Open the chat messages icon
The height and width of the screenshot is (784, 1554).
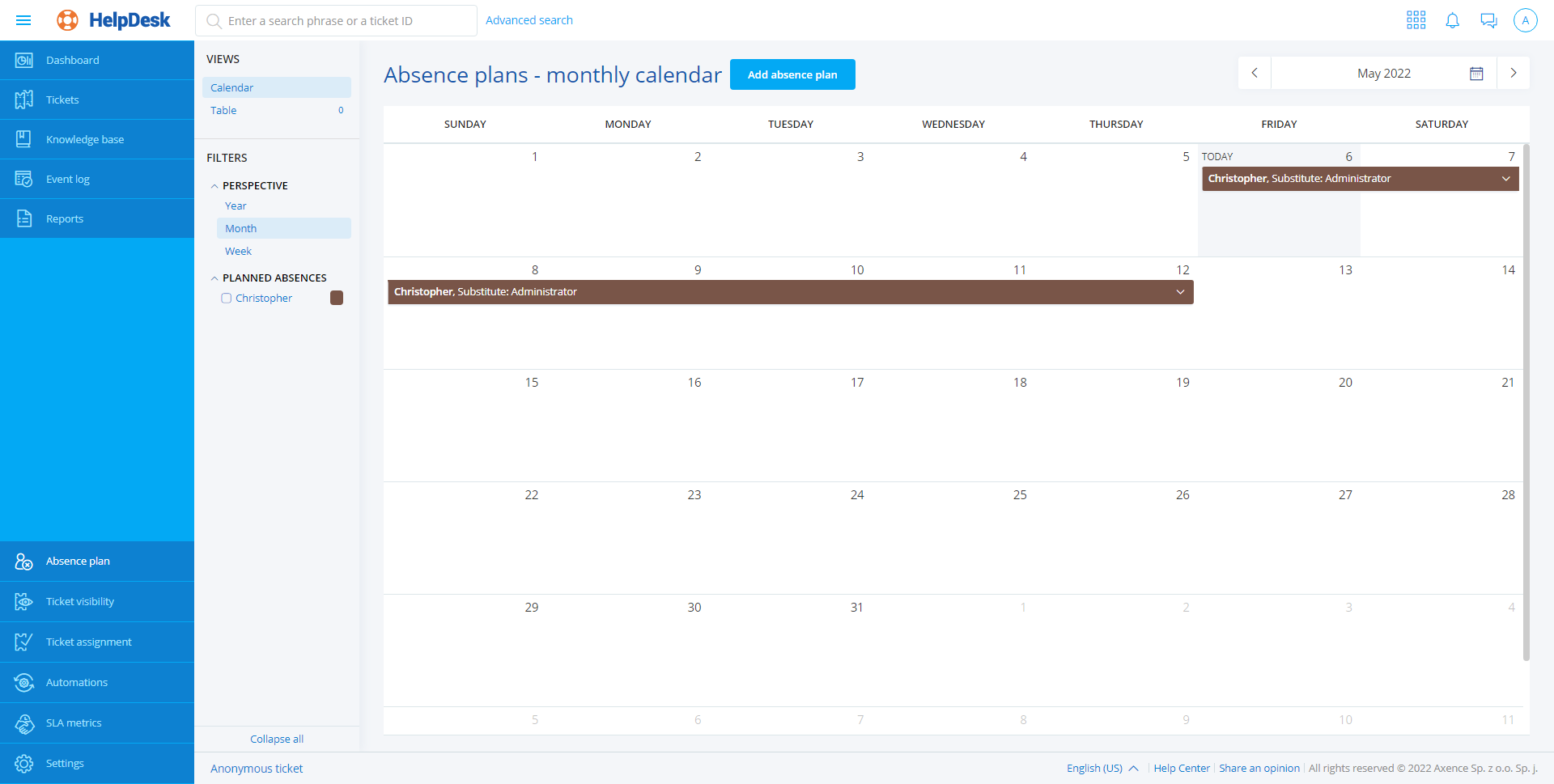(1488, 20)
